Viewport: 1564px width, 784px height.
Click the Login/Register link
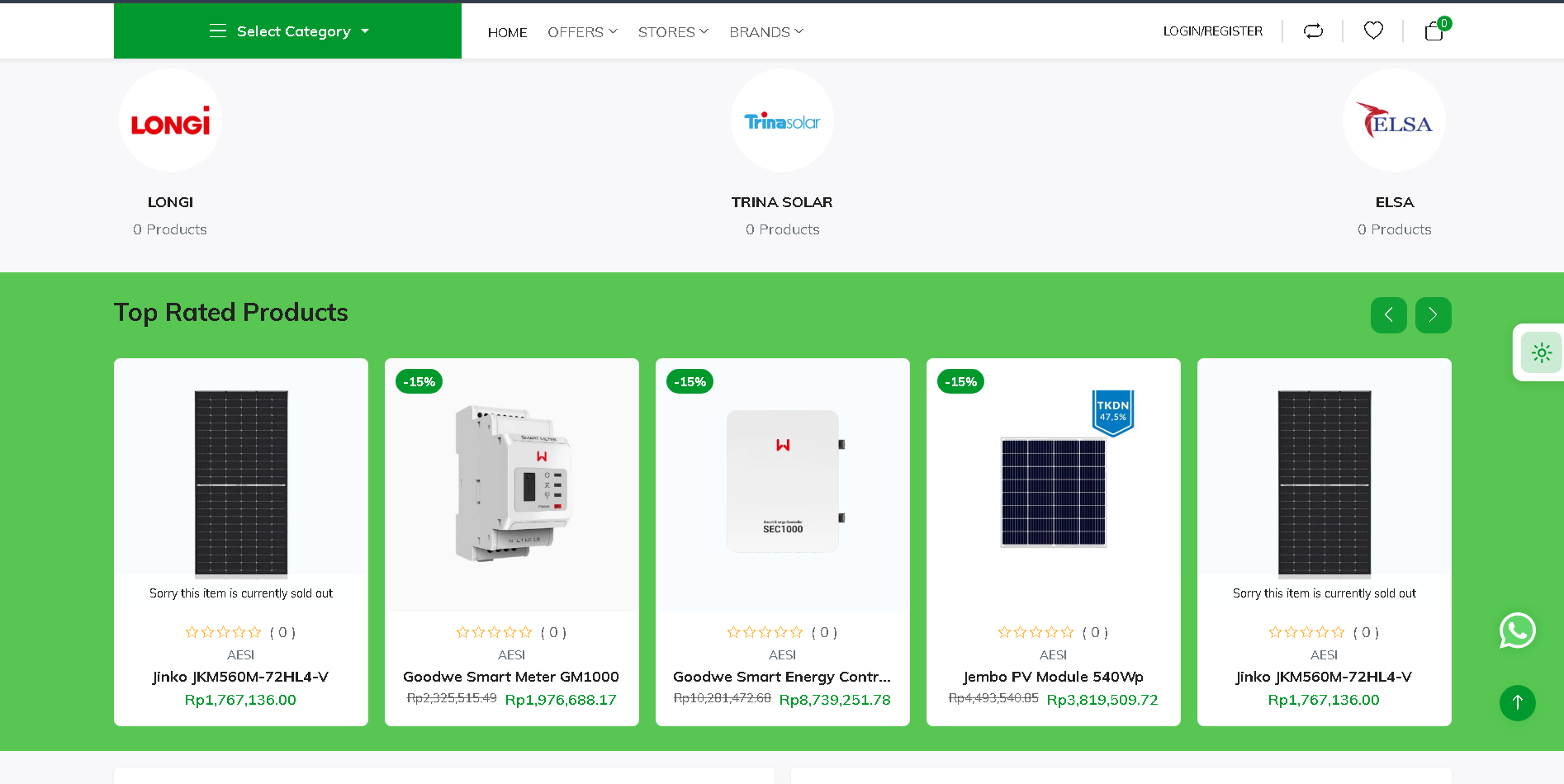click(x=1212, y=31)
